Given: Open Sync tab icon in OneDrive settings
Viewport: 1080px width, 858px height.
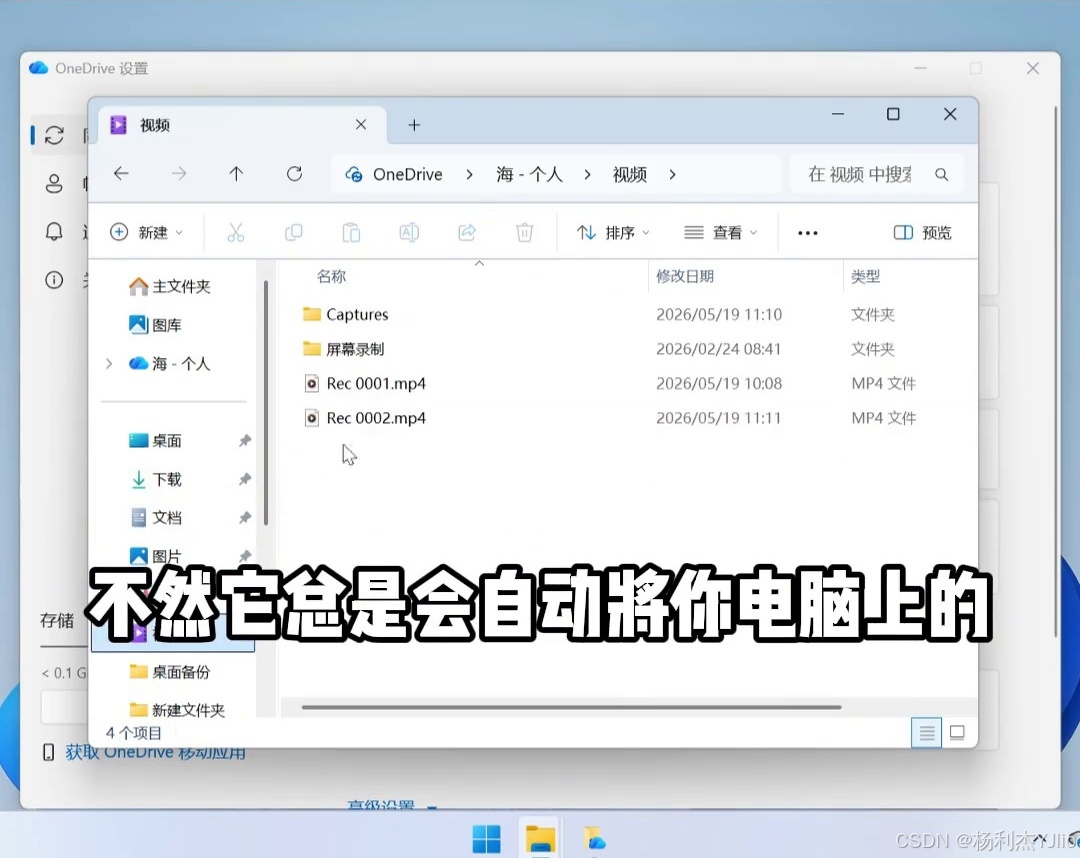Looking at the screenshot, I should (x=54, y=135).
